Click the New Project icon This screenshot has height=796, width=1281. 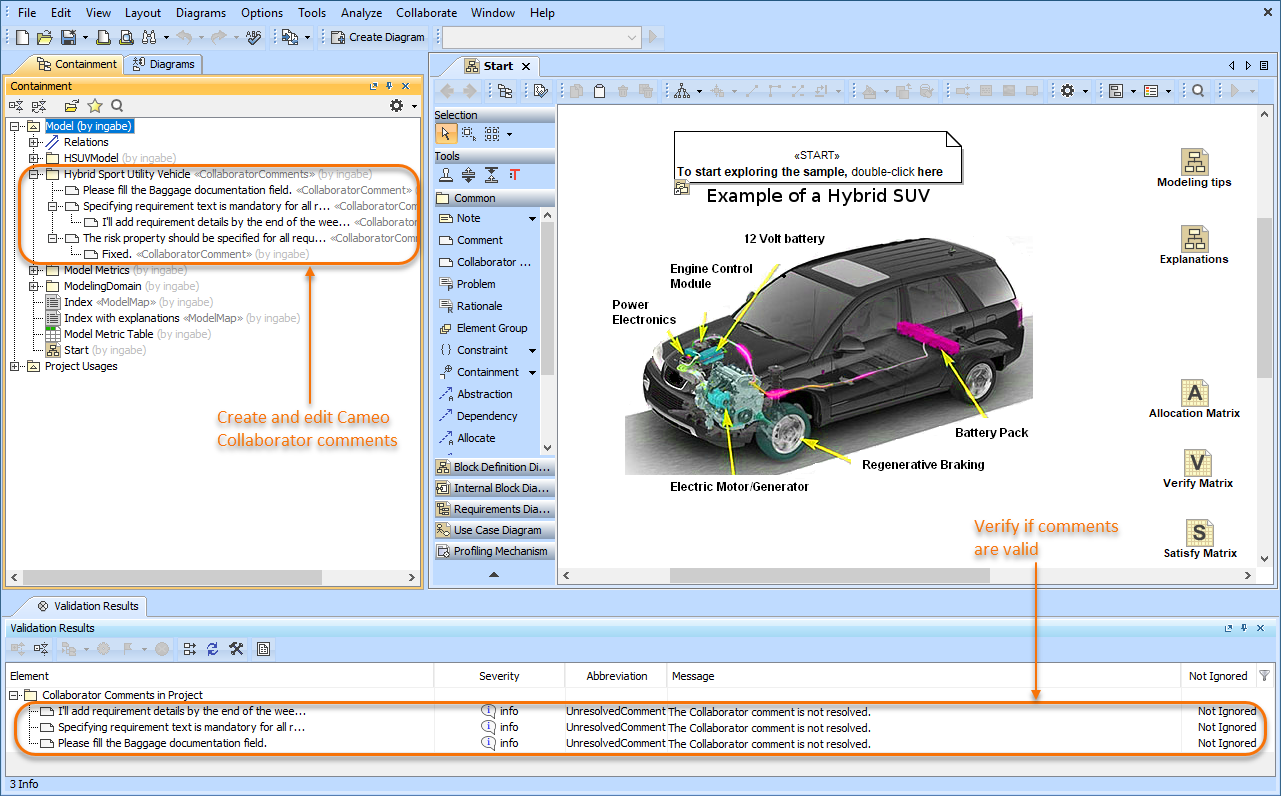tap(22, 37)
